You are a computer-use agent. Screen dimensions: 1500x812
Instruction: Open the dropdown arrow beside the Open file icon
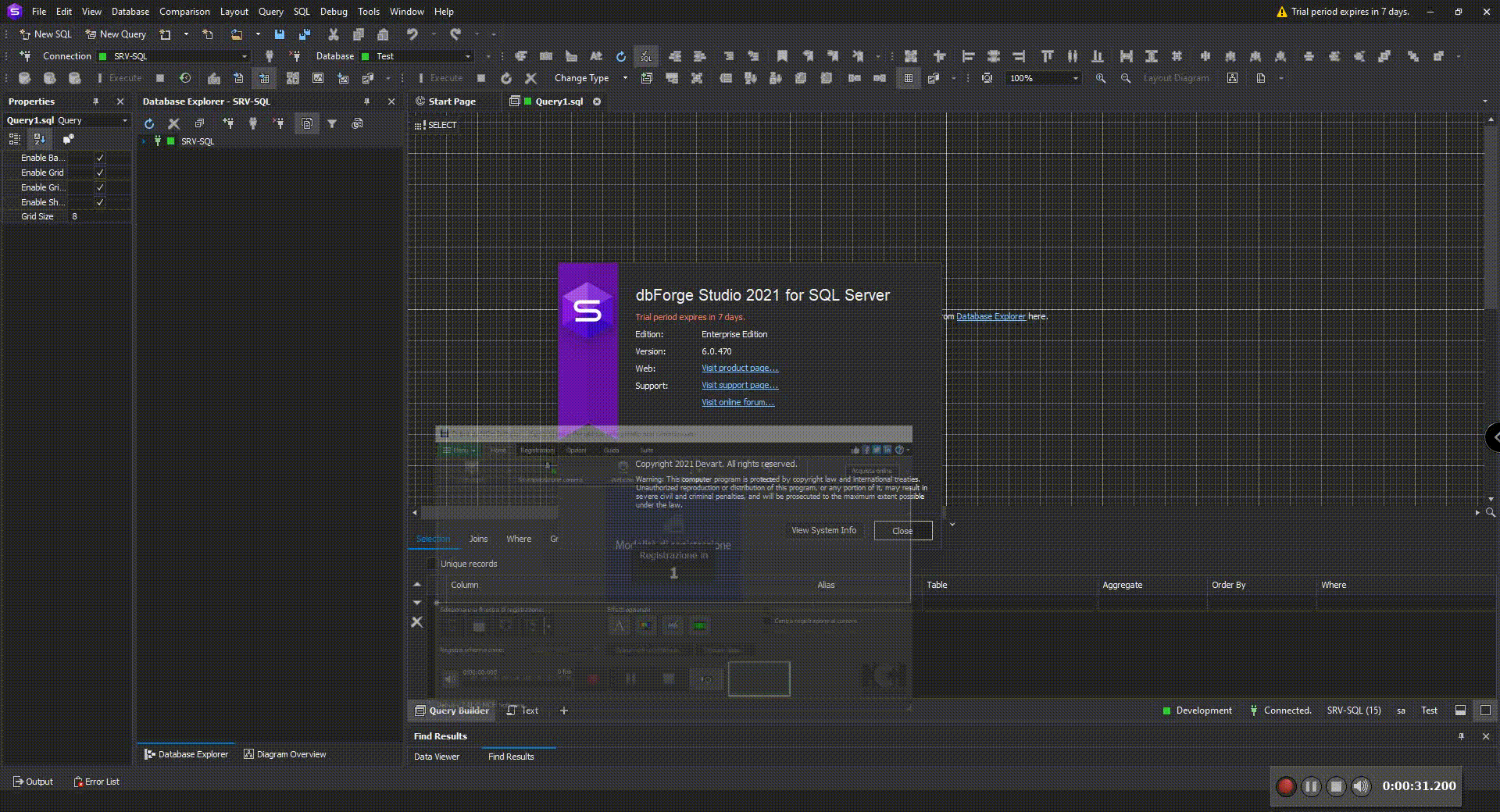tap(258, 34)
